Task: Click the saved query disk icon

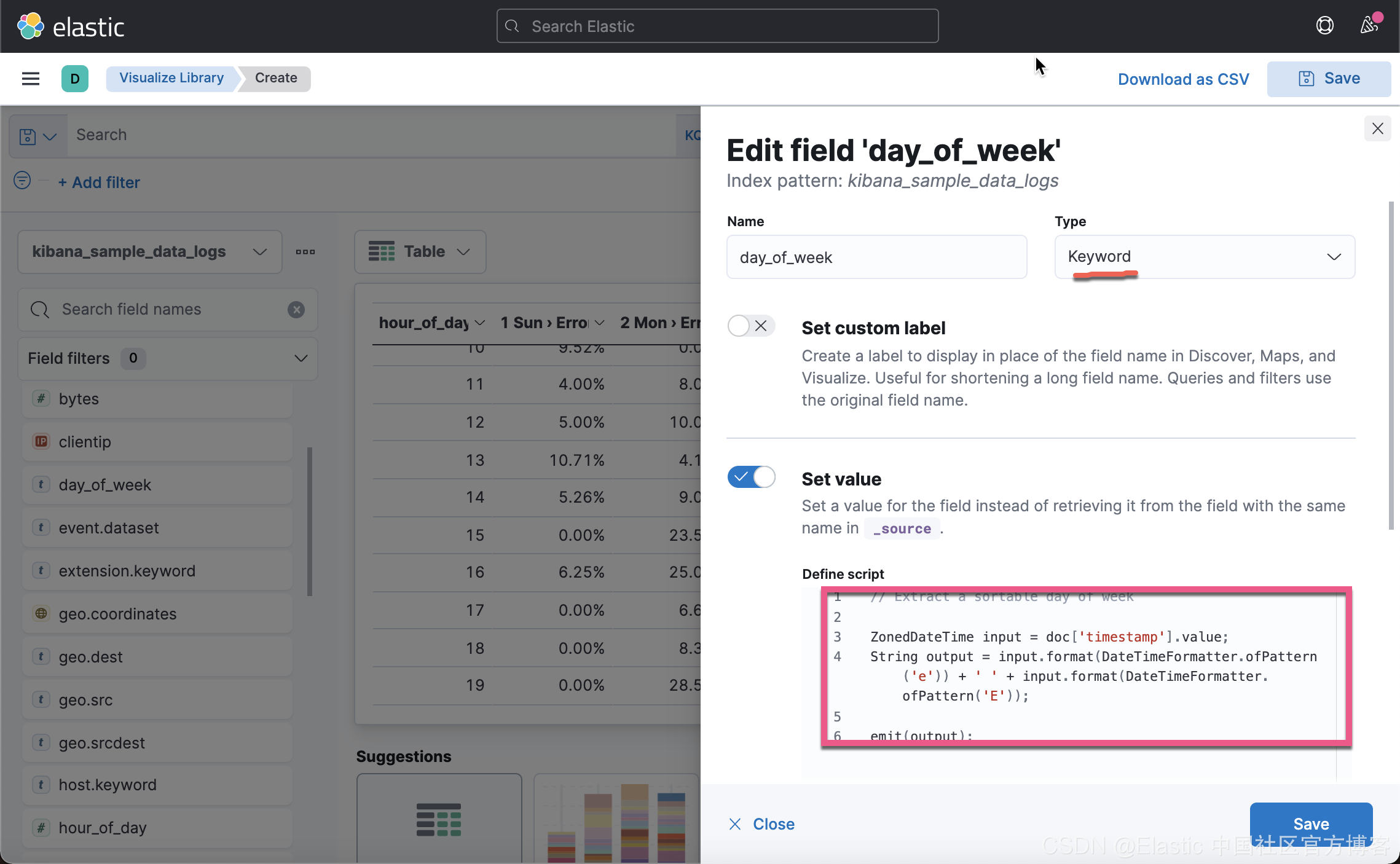Action: pos(28,136)
